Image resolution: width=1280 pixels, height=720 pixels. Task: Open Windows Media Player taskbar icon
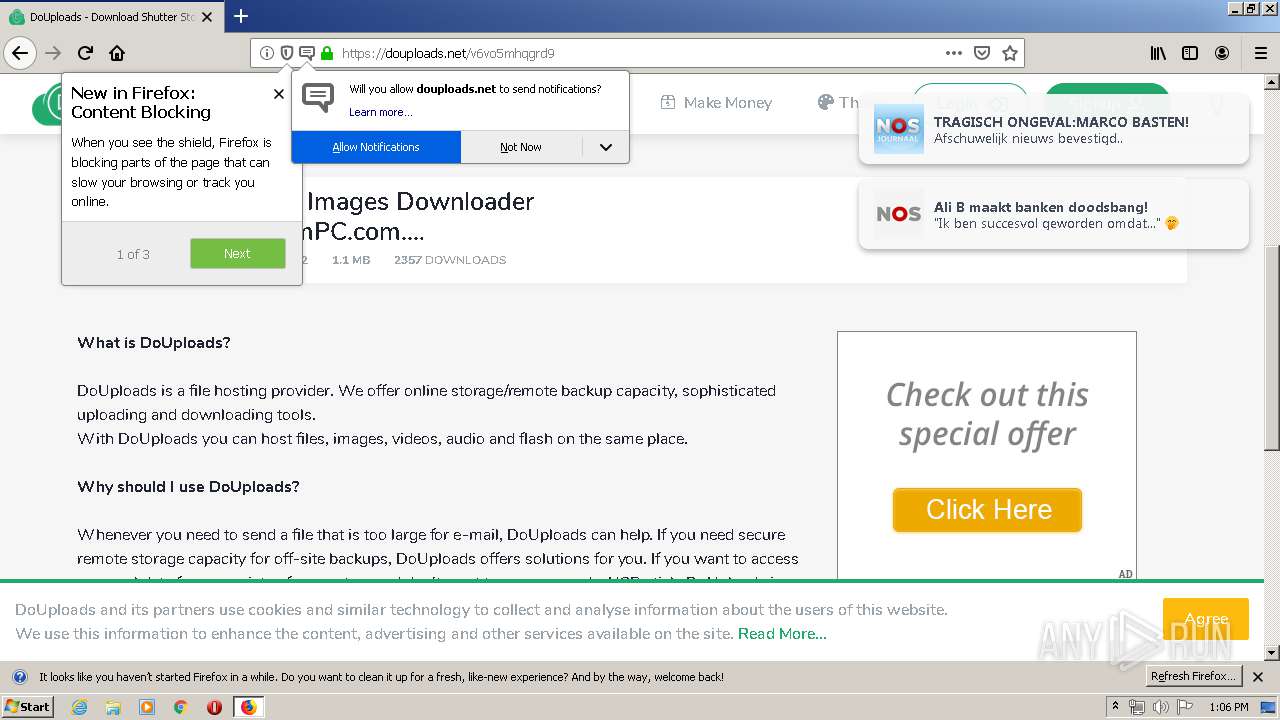point(147,707)
